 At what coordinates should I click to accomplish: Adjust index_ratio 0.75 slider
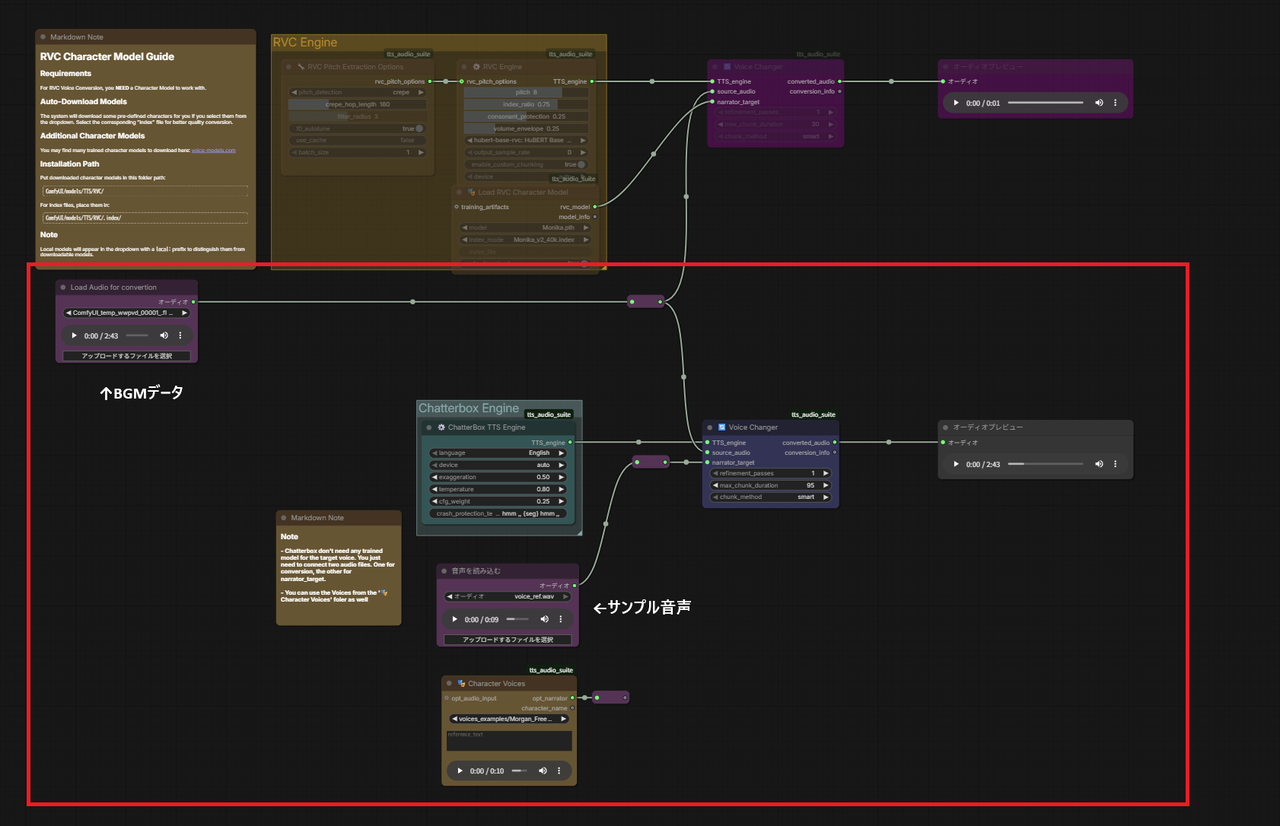(x=524, y=104)
